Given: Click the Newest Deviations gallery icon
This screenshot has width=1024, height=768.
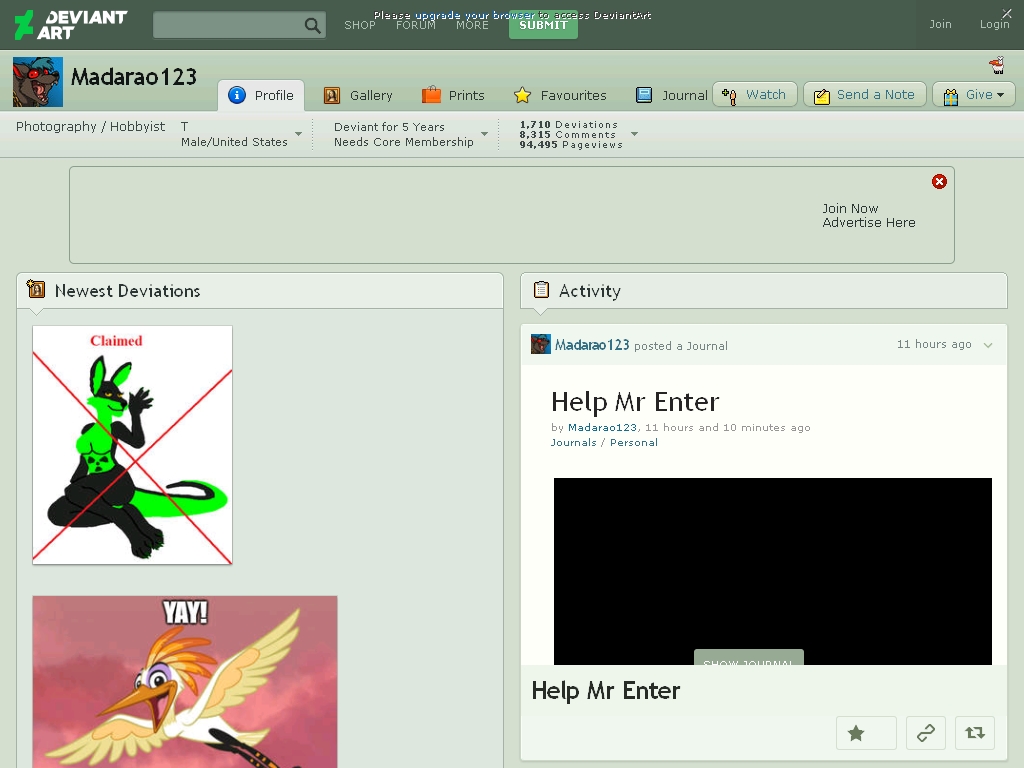Looking at the screenshot, I should [36, 289].
